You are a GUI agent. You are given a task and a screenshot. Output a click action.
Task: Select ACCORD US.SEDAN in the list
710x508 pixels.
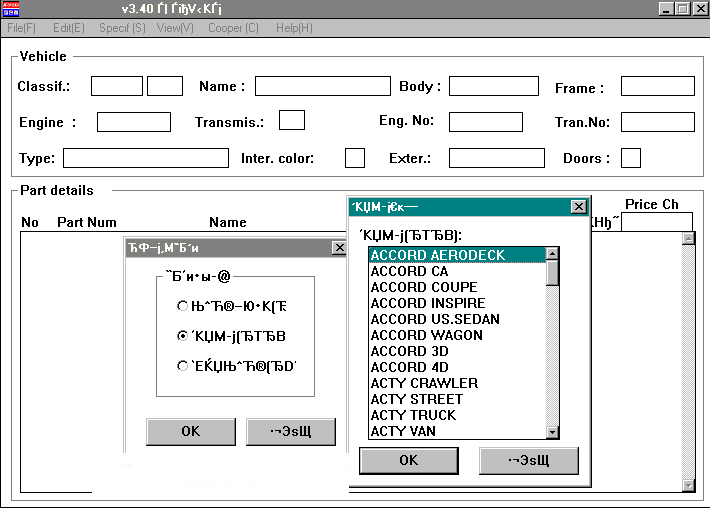tap(457, 319)
